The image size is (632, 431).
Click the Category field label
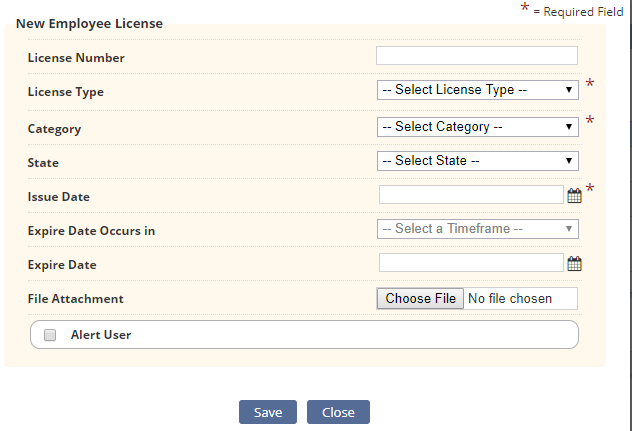[54, 129]
